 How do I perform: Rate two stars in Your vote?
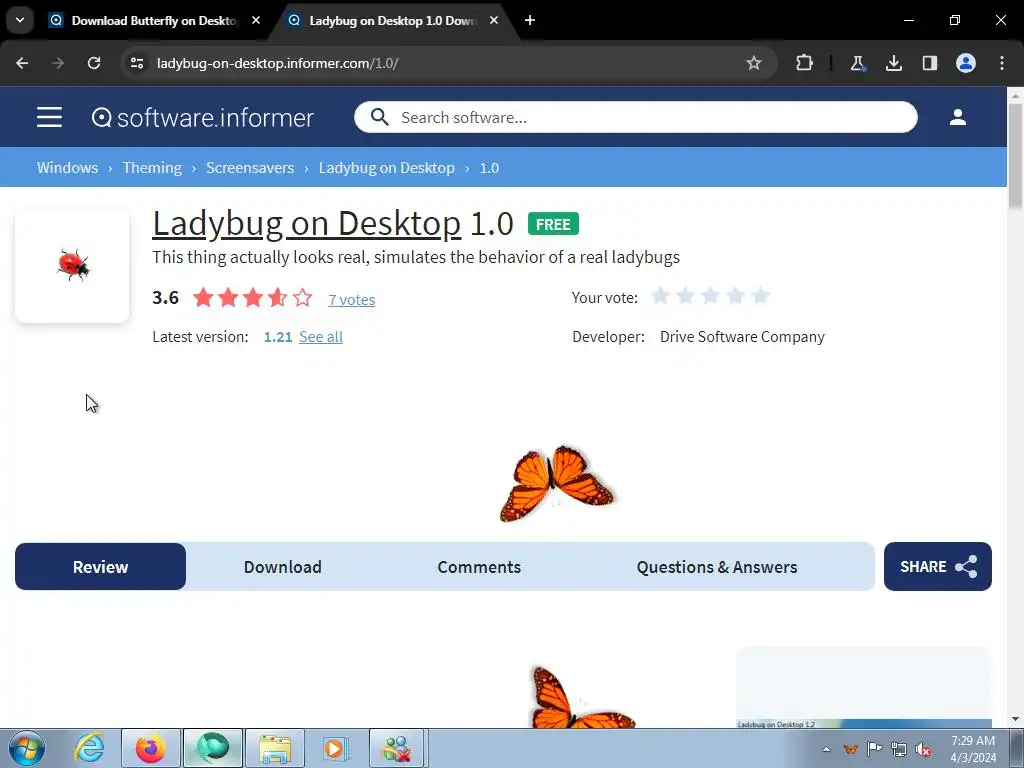686,296
